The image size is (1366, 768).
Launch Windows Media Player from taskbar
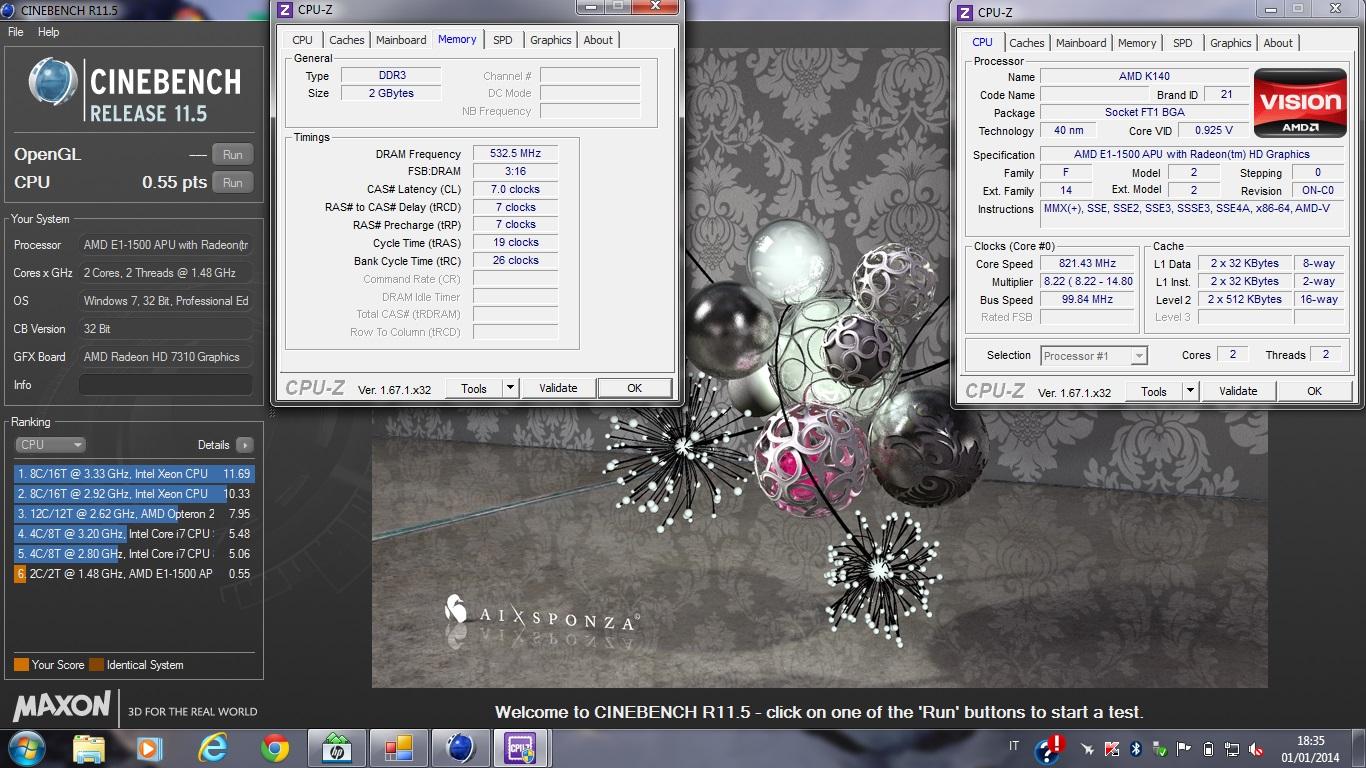click(149, 748)
